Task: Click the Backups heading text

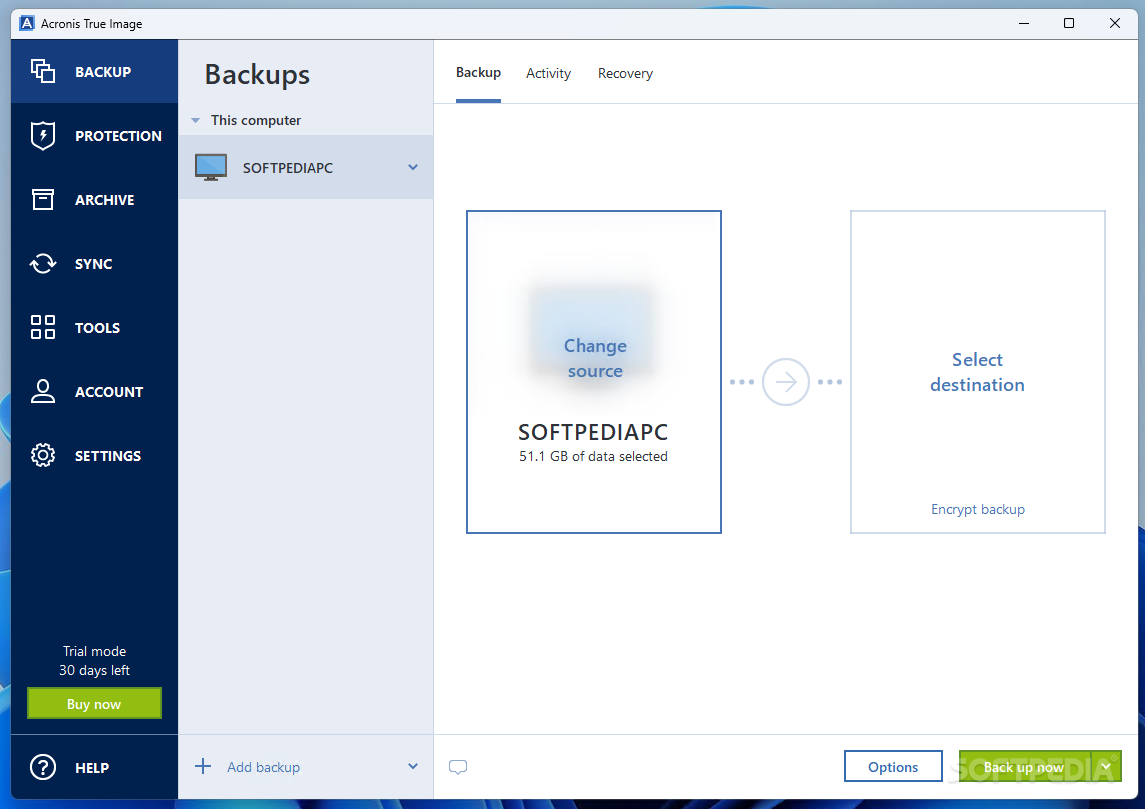Action: click(x=257, y=74)
